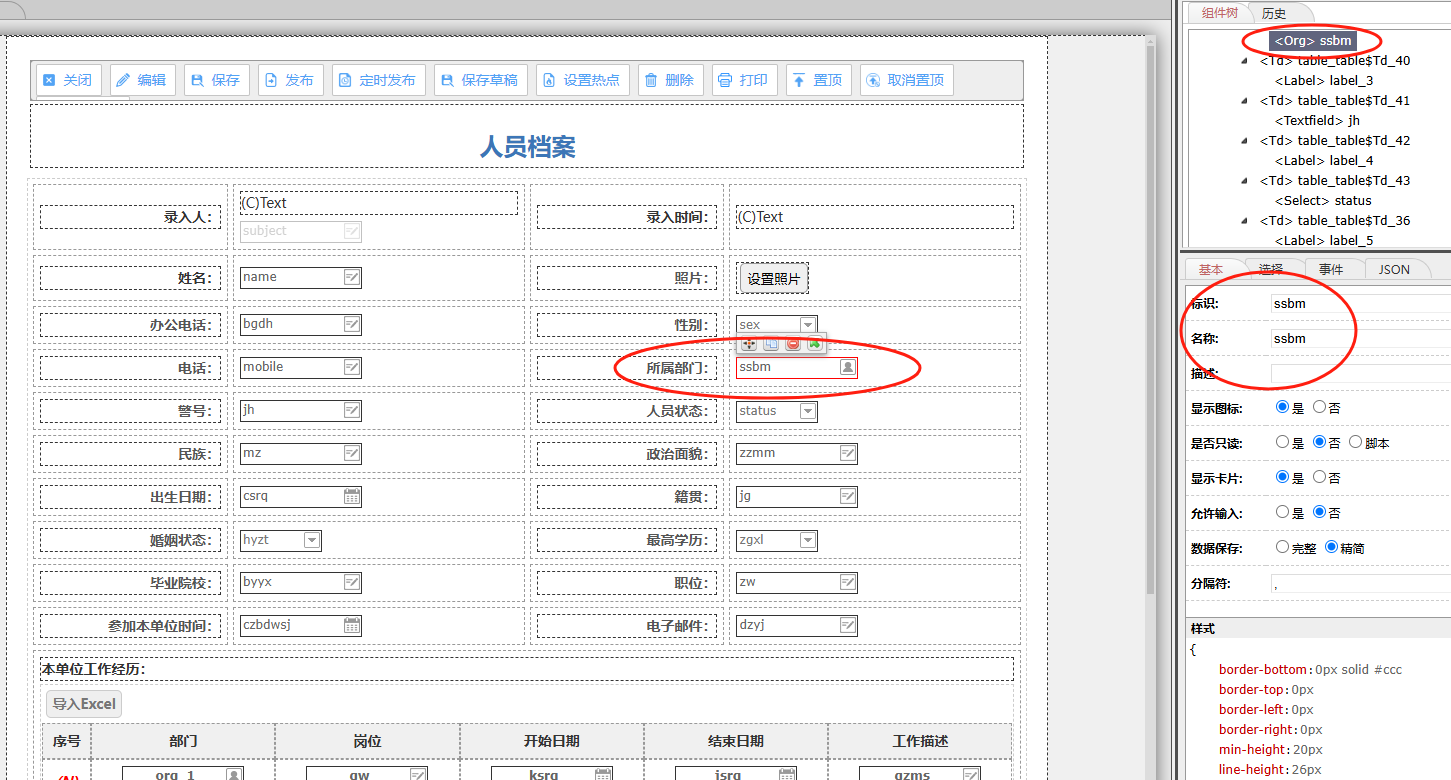Open the hyzt dropdown
The height and width of the screenshot is (780, 1451).
(x=312, y=539)
